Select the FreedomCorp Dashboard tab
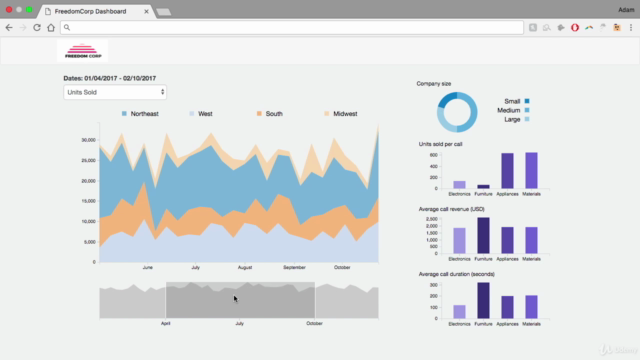Image resolution: width=640 pixels, height=360 pixels. tap(95, 11)
